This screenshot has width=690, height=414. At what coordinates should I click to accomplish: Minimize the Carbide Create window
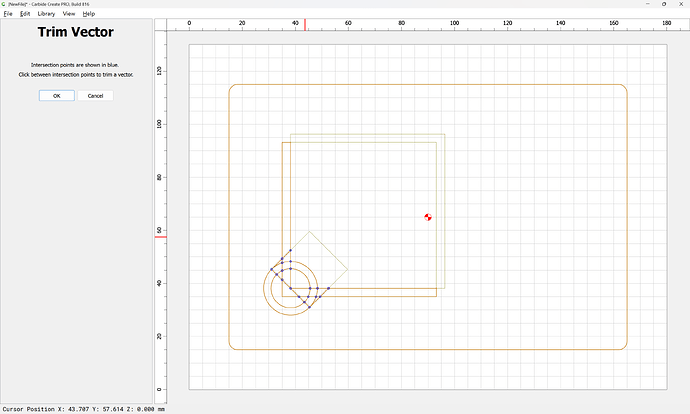coord(648,4)
